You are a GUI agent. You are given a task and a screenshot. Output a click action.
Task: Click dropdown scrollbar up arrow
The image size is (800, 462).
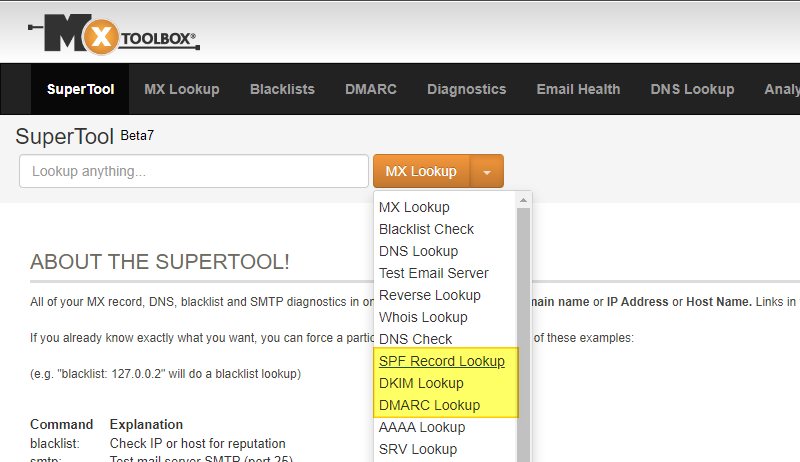(x=523, y=200)
